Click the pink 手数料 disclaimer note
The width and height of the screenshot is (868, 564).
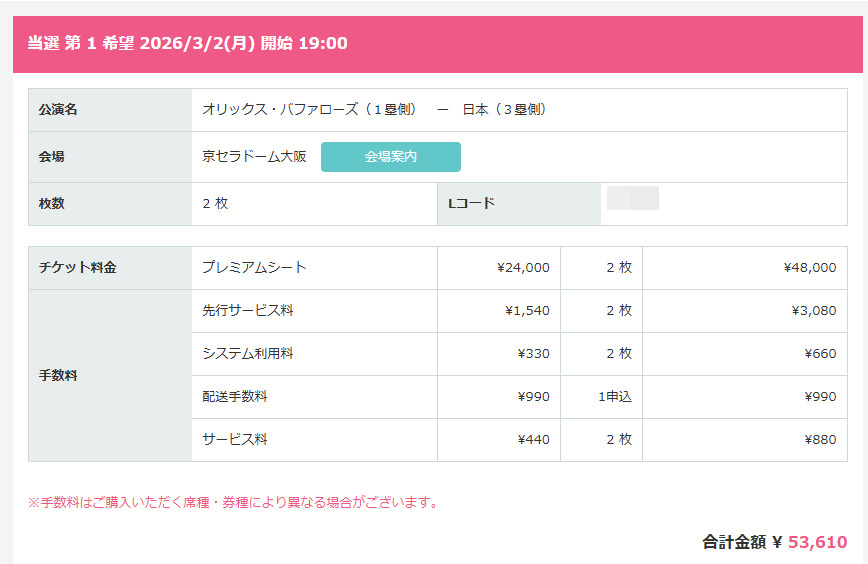click(x=234, y=502)
